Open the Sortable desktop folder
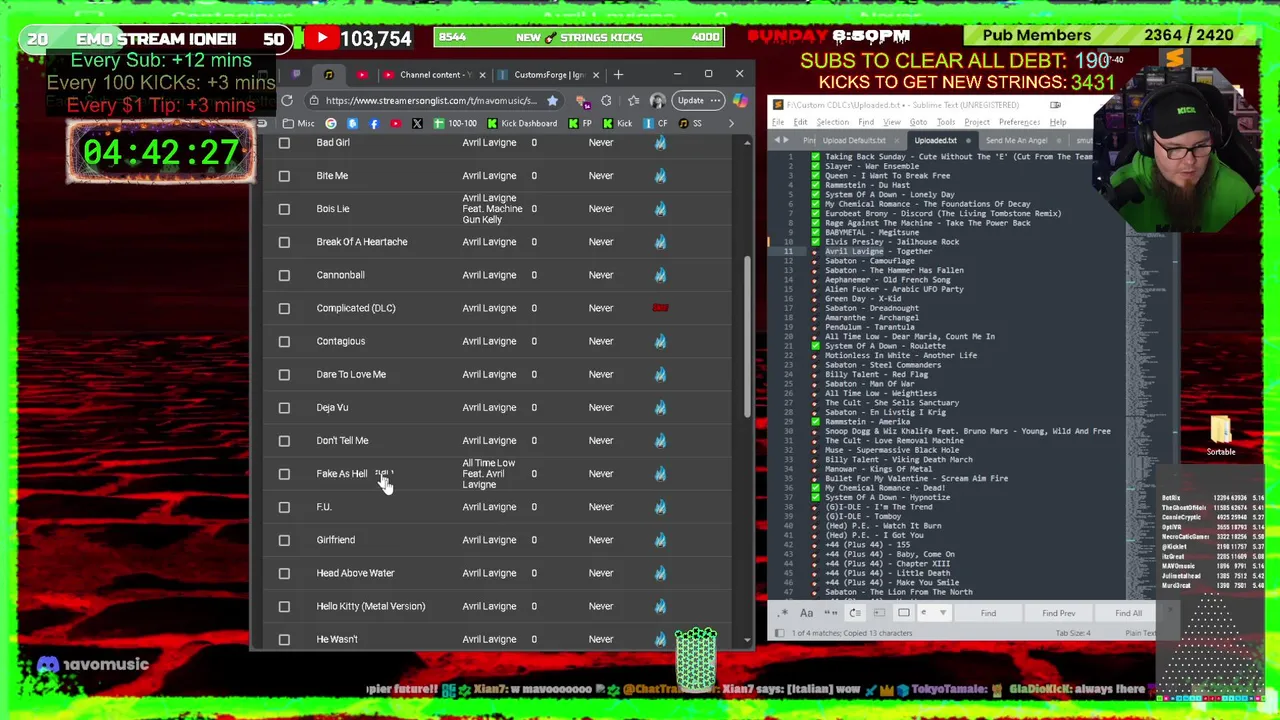Image resolution: width=1280 pixels, height=720 pixels. 1220,436
